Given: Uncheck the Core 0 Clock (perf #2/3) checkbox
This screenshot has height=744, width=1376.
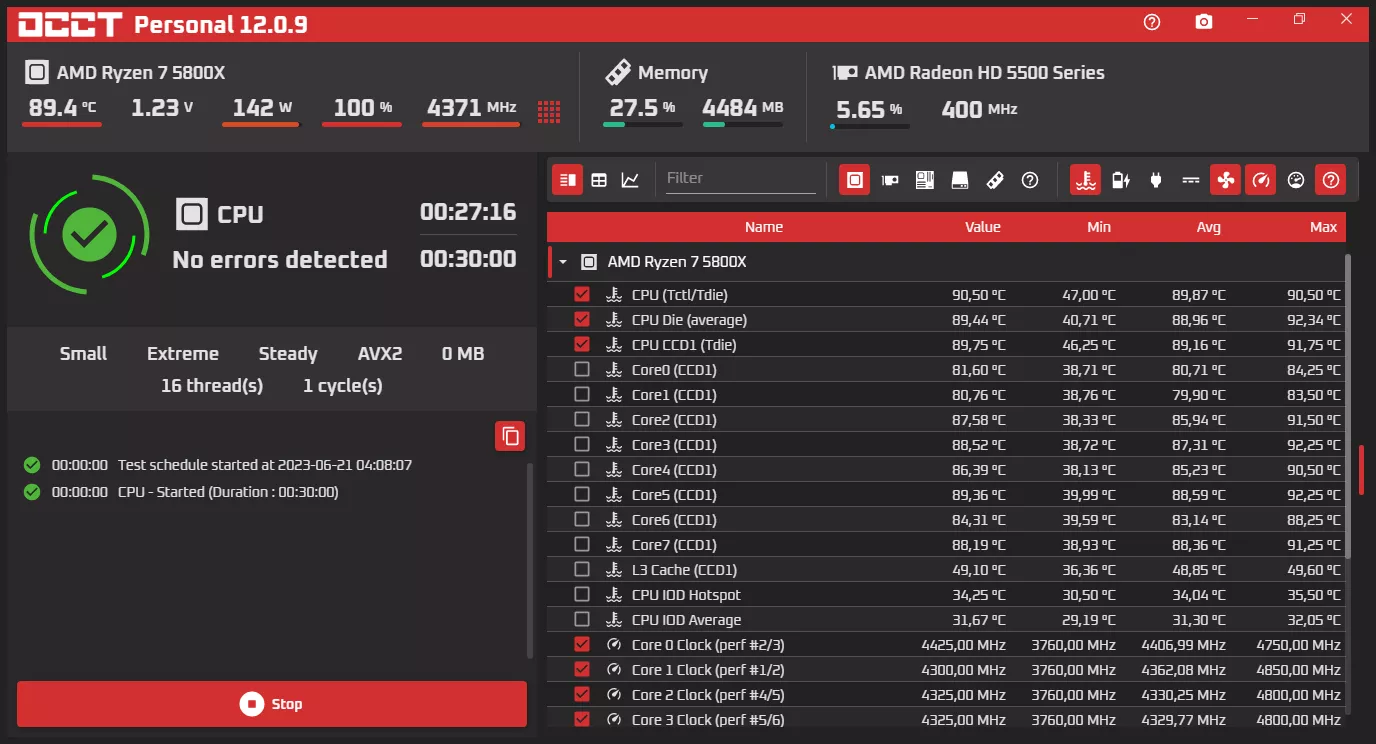Looking at the screenshot, I should coord(582,645).
